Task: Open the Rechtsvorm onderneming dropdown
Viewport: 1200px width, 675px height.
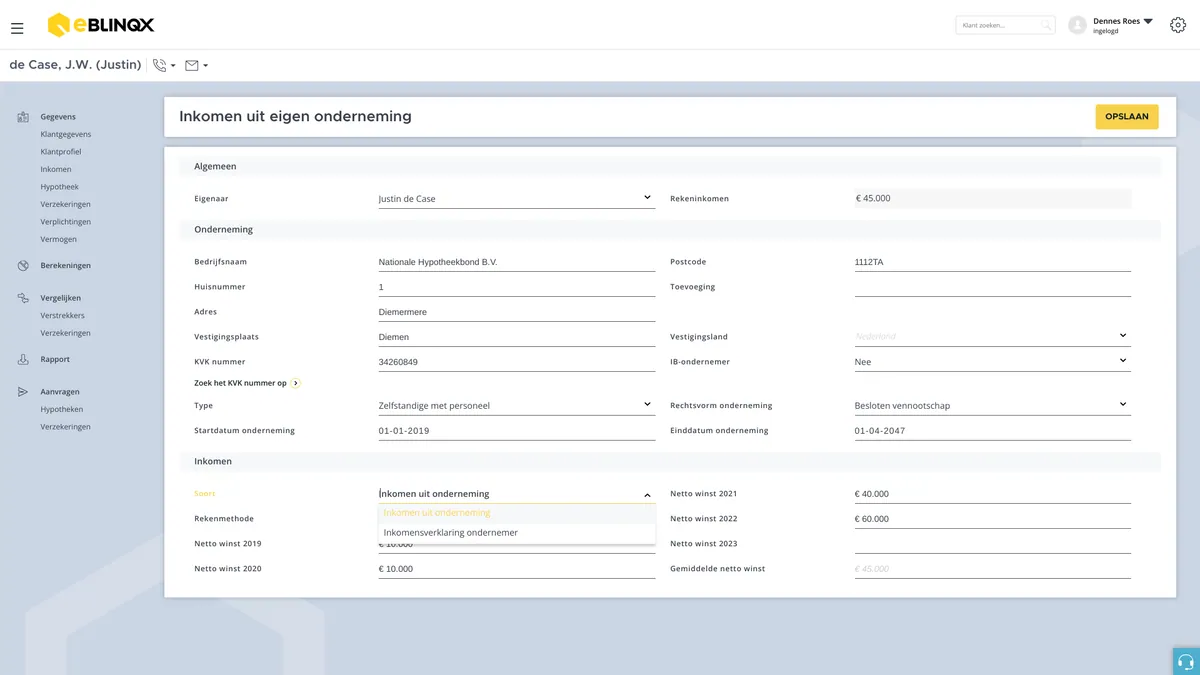Action: (993, 405)
